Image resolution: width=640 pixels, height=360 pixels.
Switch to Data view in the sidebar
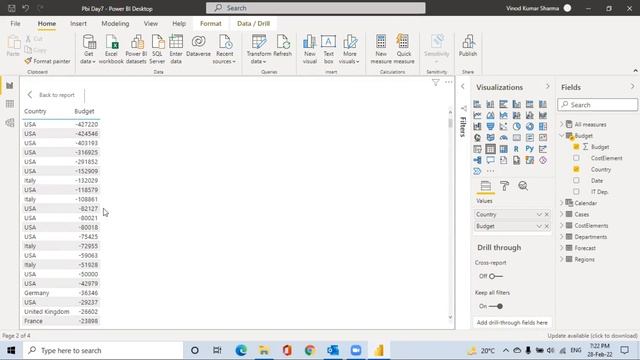(x=10, y=104)
